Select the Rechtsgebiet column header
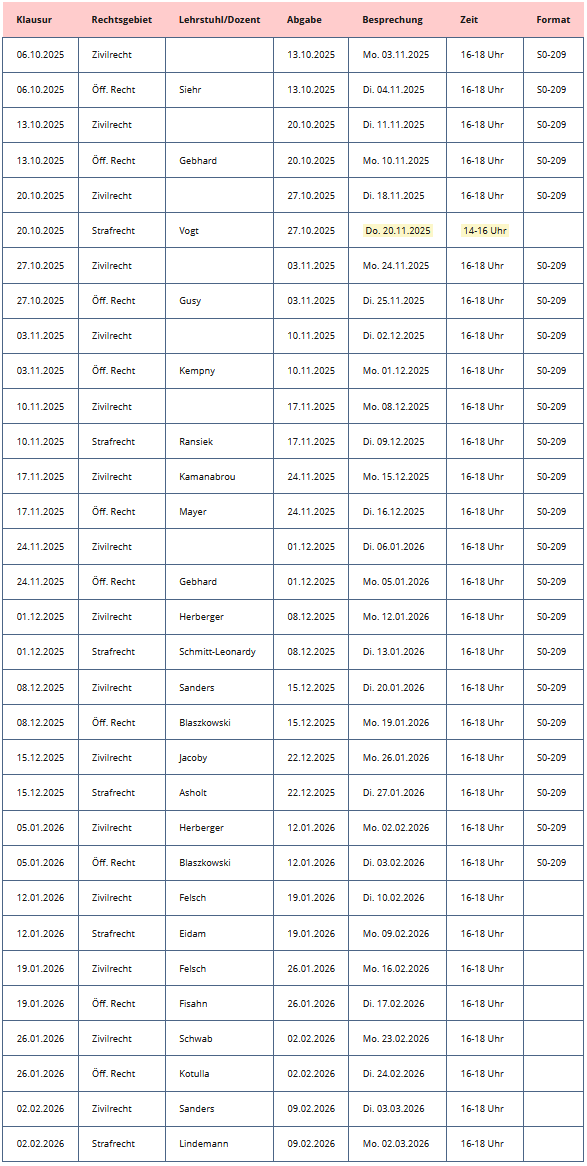This screenshot has height=1166, width=587. click(x=121, y=20)
